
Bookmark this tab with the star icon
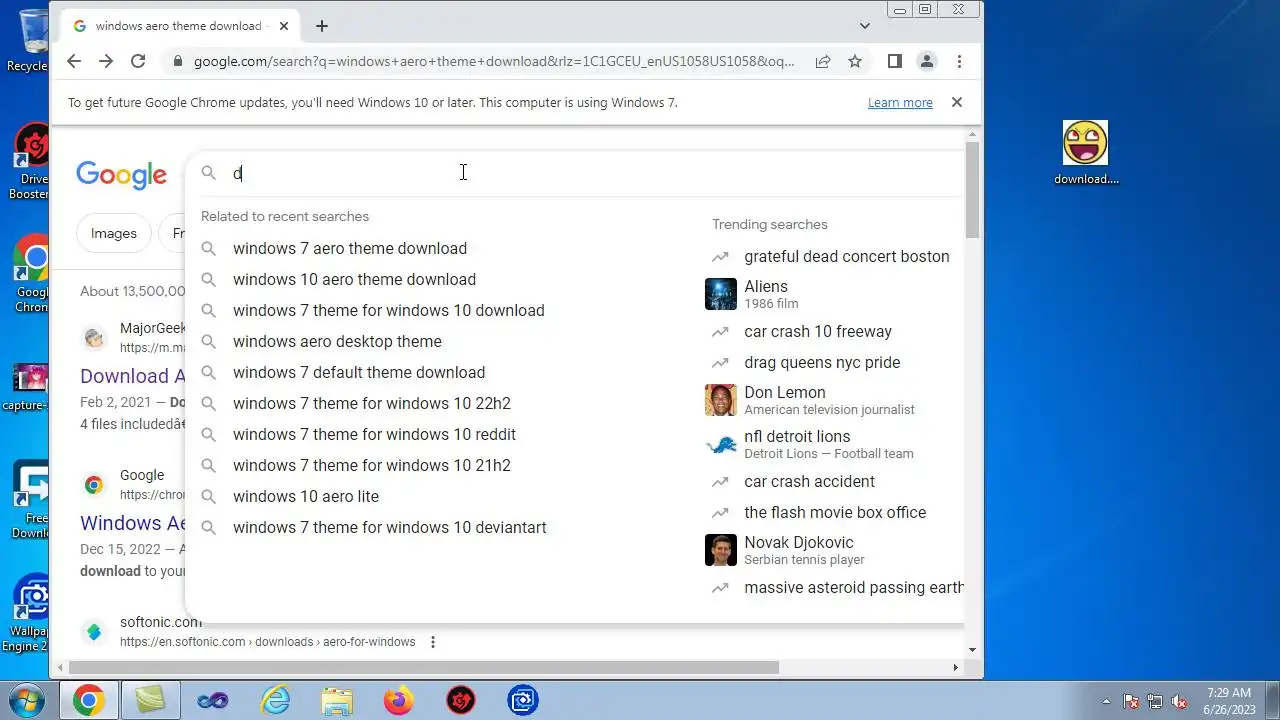855,61
